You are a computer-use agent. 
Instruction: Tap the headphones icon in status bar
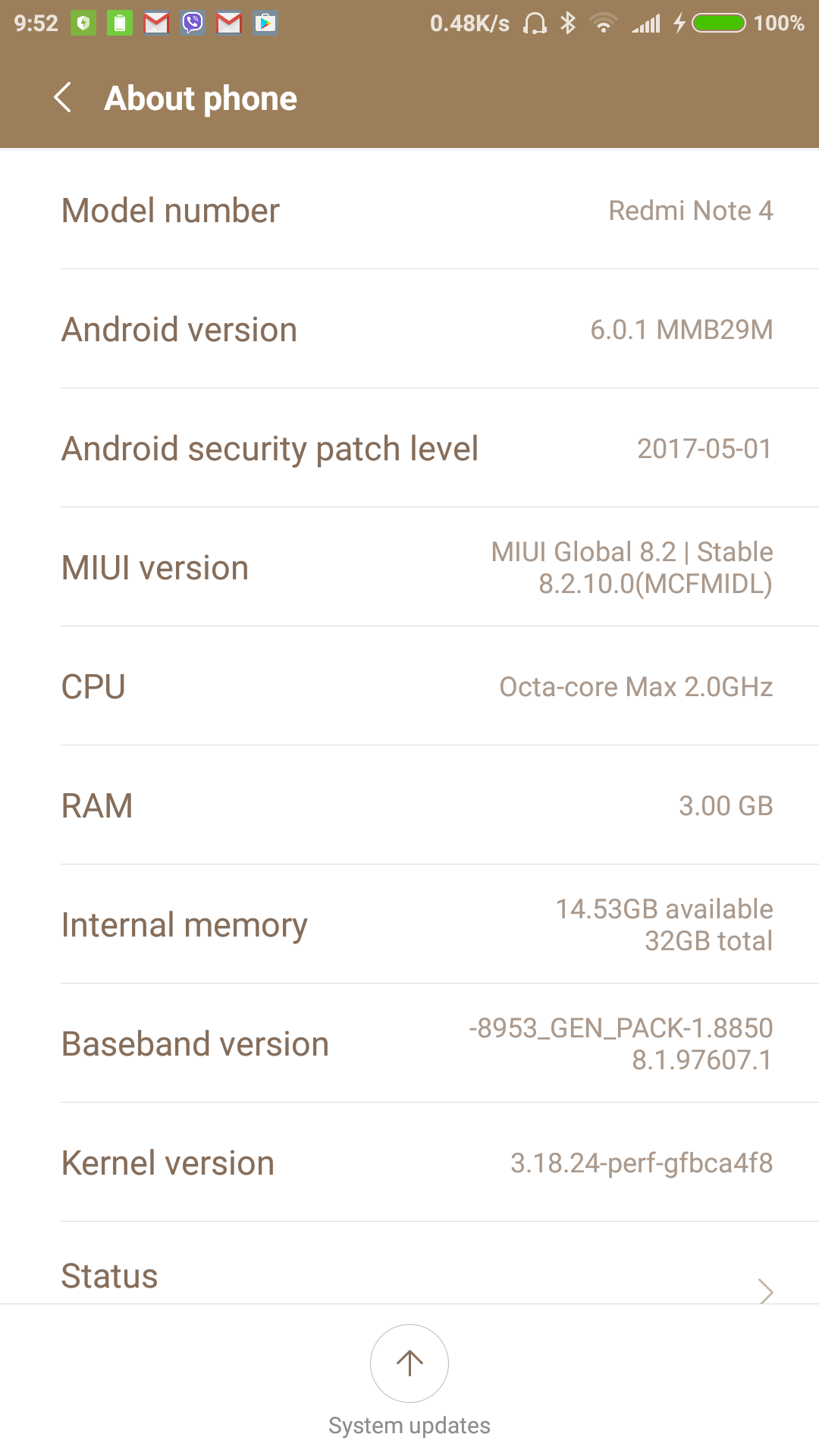tap(535, 23)
